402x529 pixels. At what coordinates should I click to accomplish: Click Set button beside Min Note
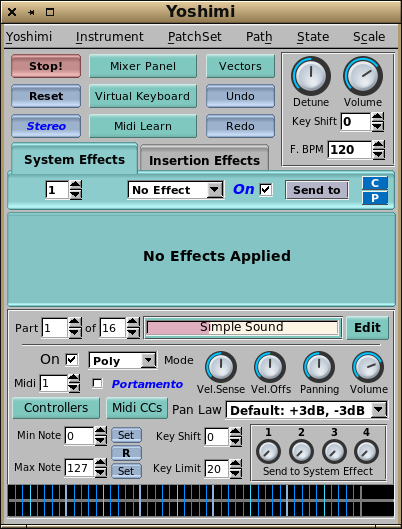tap(126, 435)
